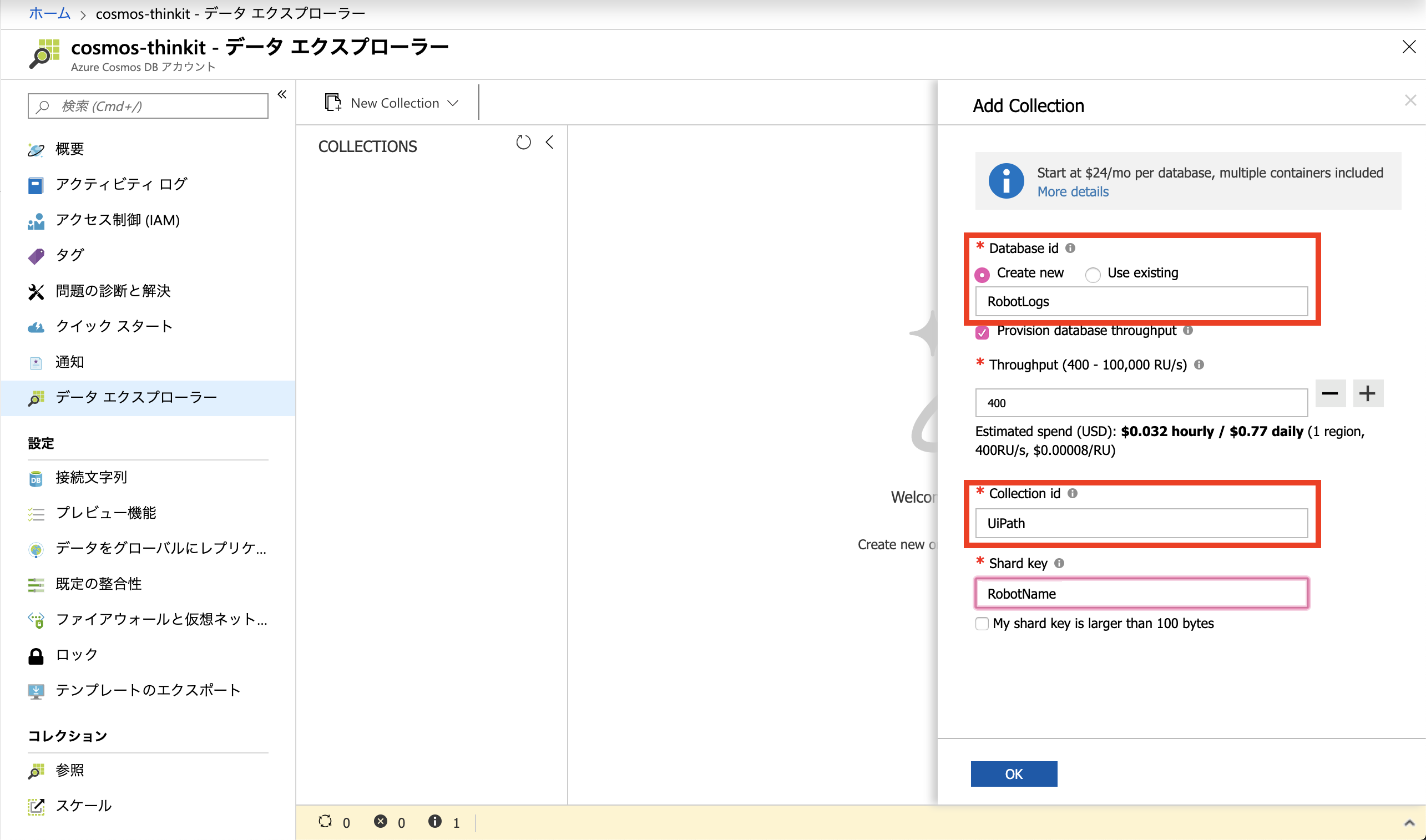This screenshot has width=1426, height=840.
Task: Open the More details link
Action: (x=1072, y=192)
